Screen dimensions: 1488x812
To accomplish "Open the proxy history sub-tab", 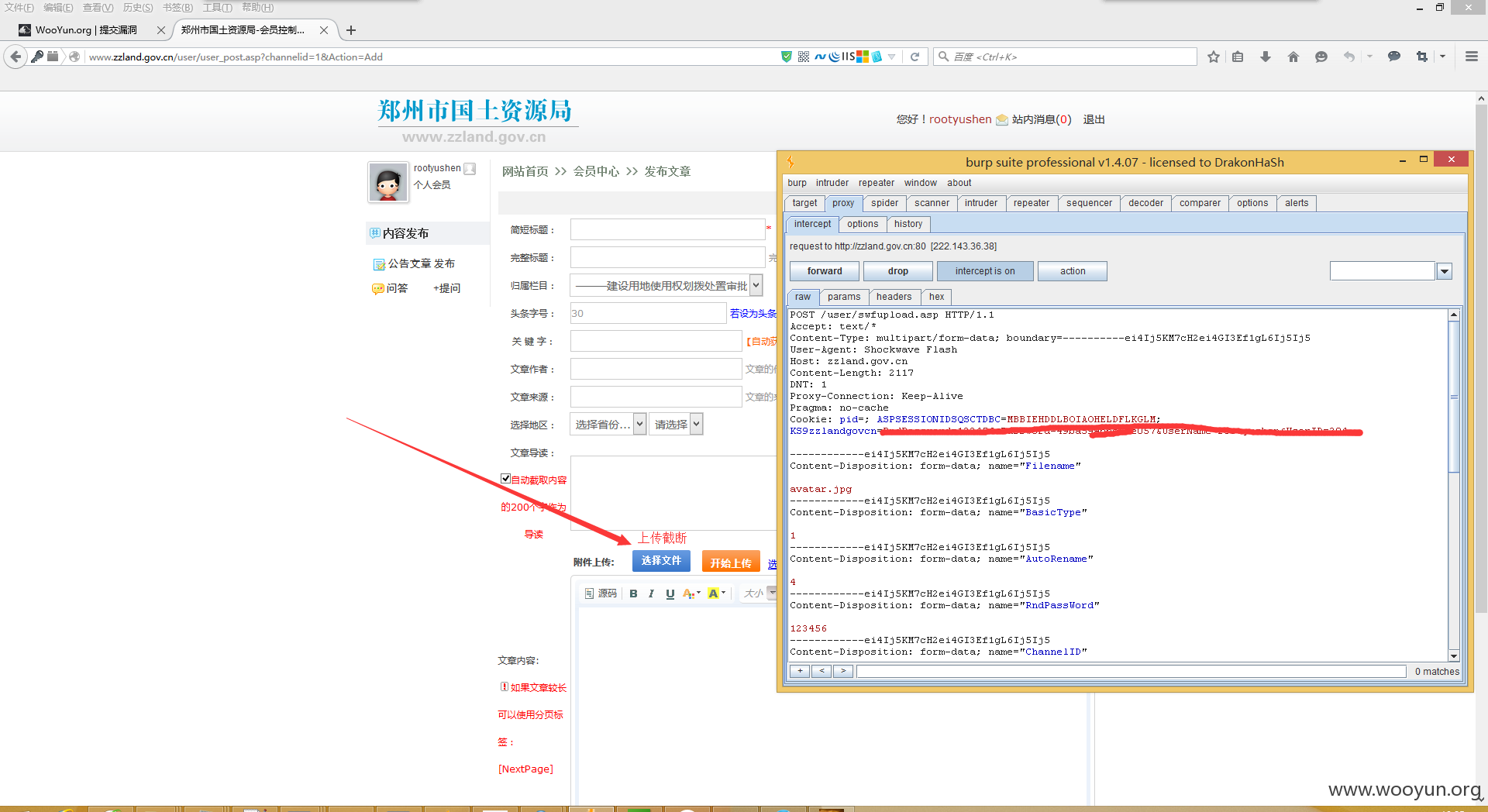I will point(908,224).
